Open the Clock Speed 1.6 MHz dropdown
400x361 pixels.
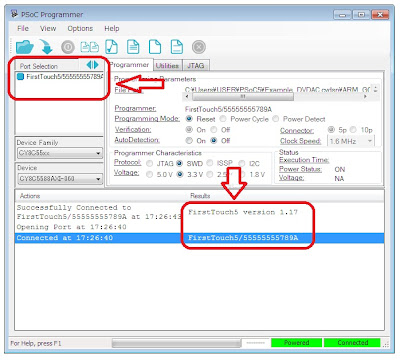point(351,141)
